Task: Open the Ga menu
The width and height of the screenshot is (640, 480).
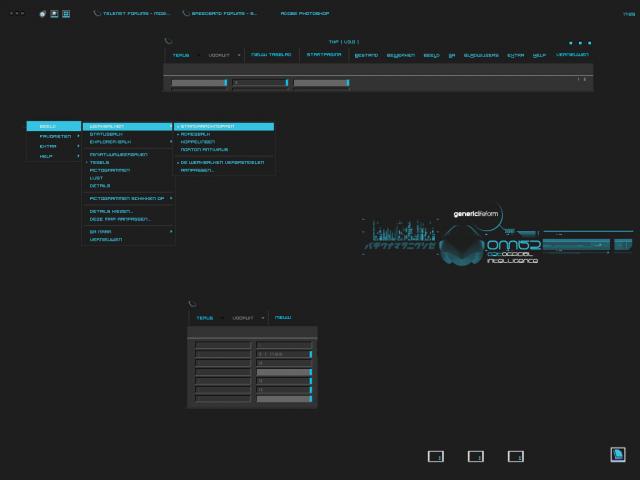Action: [x=451, y=56]
